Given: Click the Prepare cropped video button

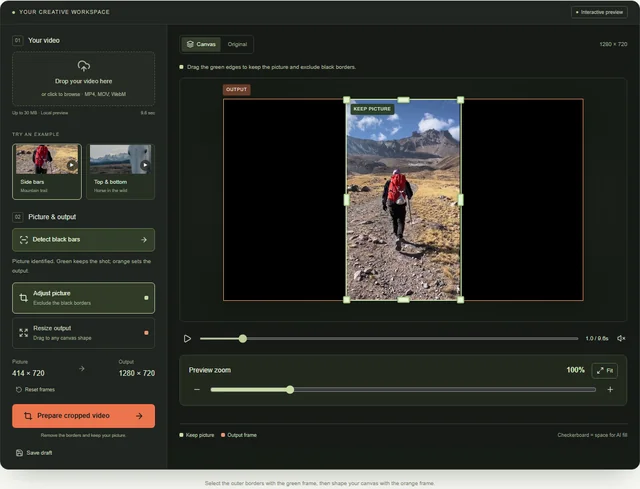Looking at the screenshot, I should pos(83,416).
